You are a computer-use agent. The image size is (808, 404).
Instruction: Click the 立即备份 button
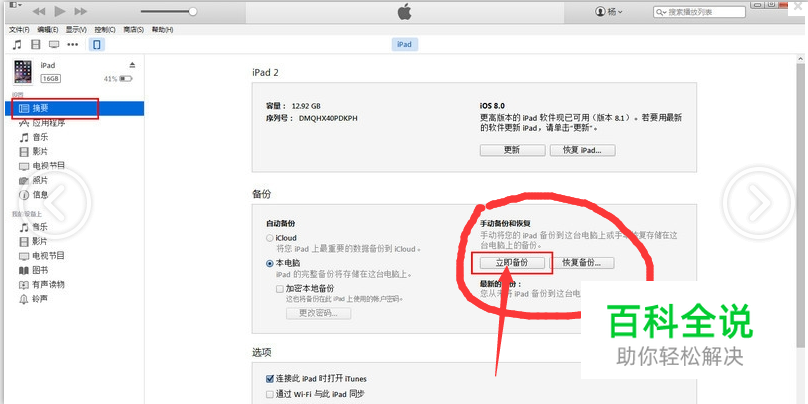(x=512, y=263)
